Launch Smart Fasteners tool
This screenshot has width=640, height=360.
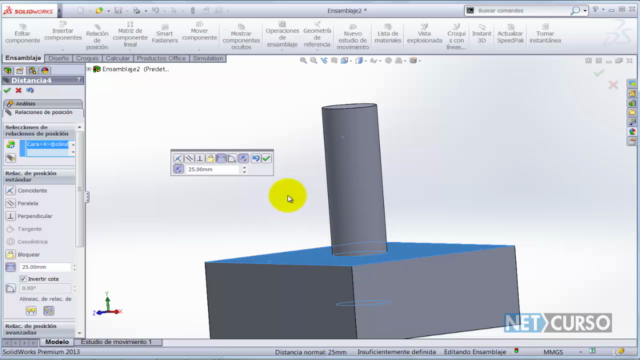click(x=165, y=34)
